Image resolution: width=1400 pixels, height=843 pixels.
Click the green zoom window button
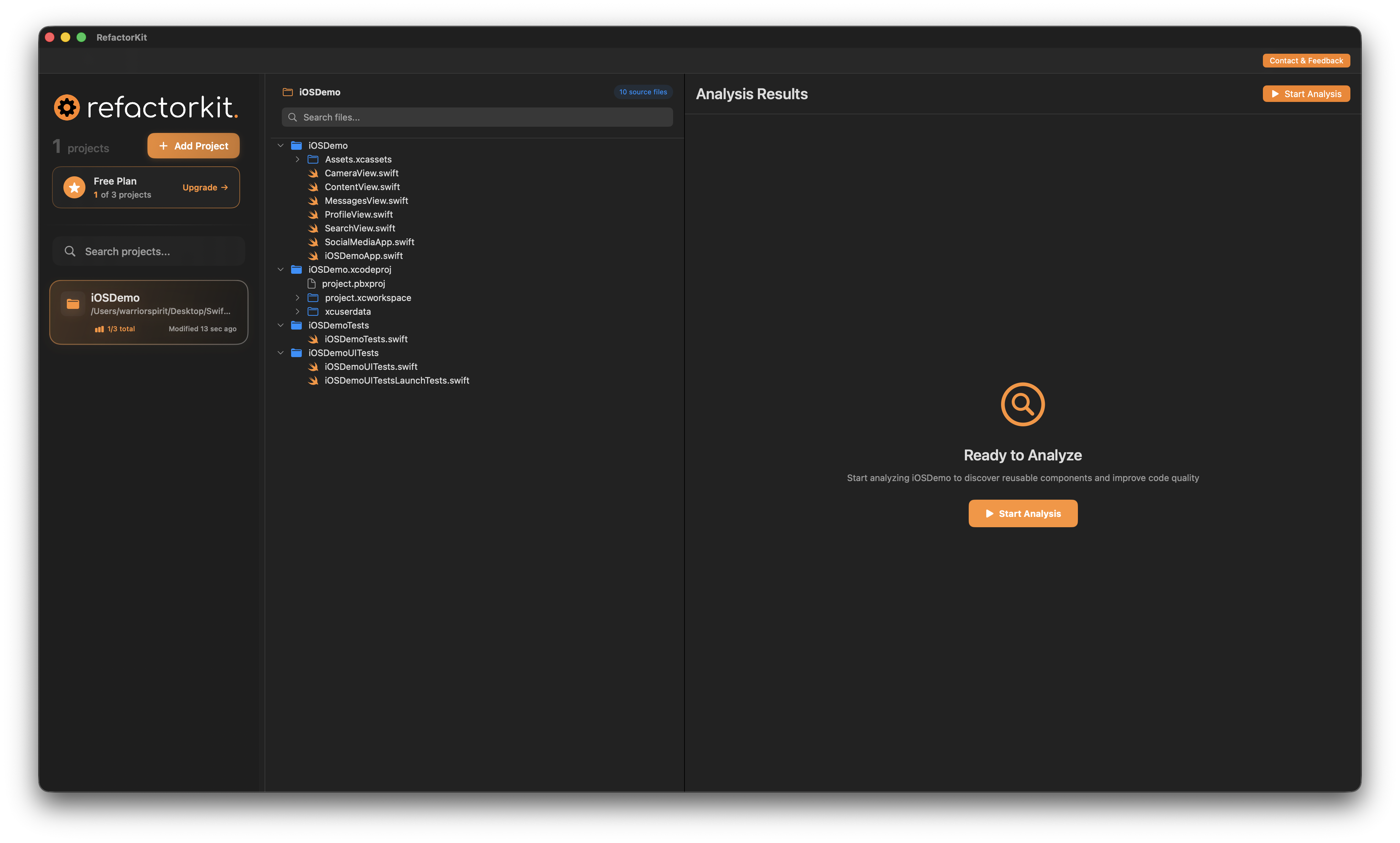(x=81, y=37)
